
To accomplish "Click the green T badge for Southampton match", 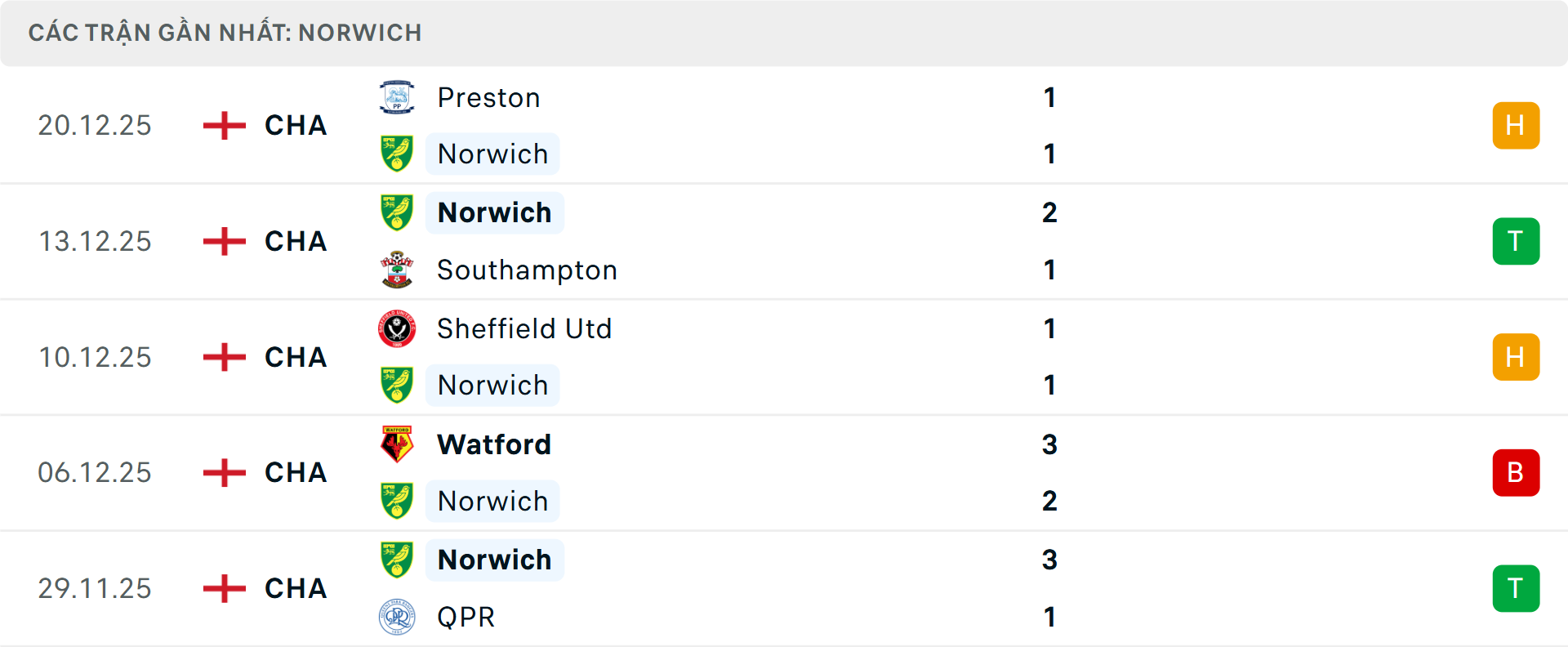I will point(1516,242).
